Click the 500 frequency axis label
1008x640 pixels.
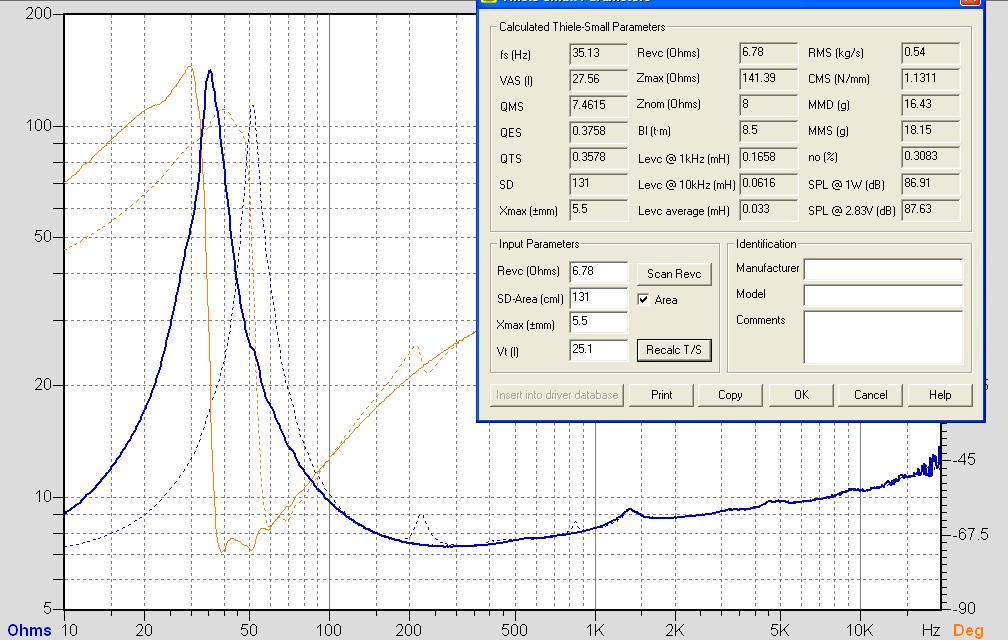(514, 630)
